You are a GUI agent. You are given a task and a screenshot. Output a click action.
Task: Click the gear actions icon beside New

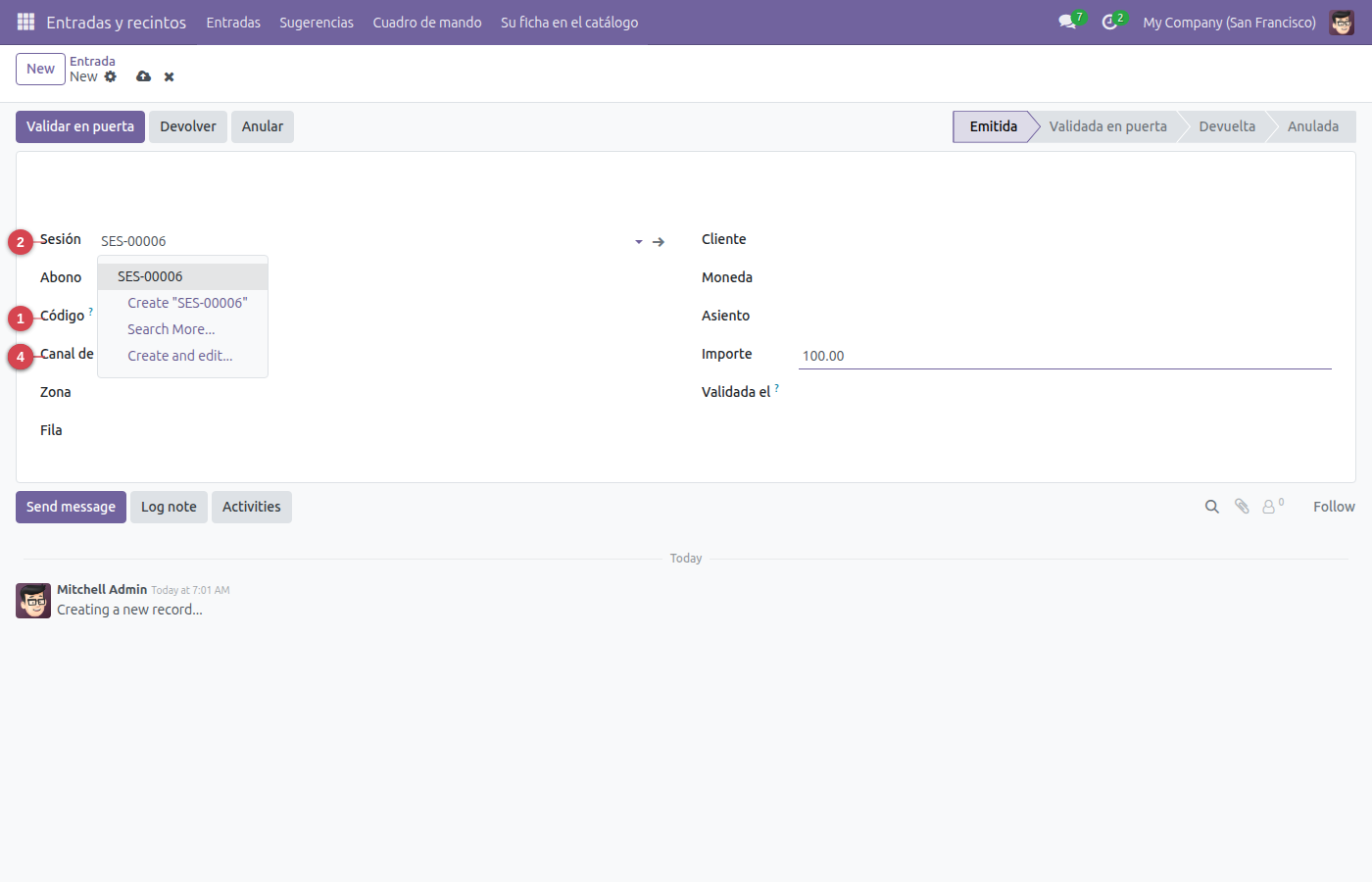(111, 76)
